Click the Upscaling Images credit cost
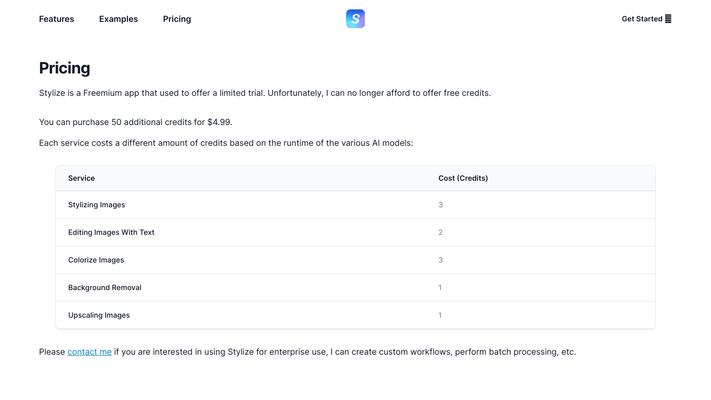711x400 pixels. [440, 315]
